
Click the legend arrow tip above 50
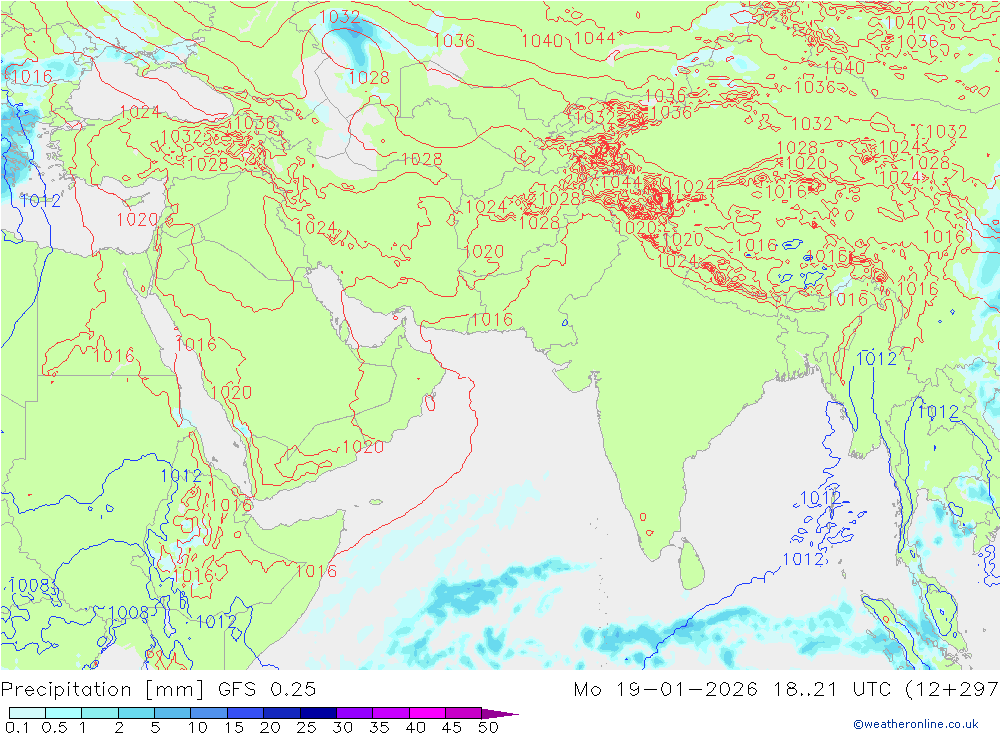(501, 714)
